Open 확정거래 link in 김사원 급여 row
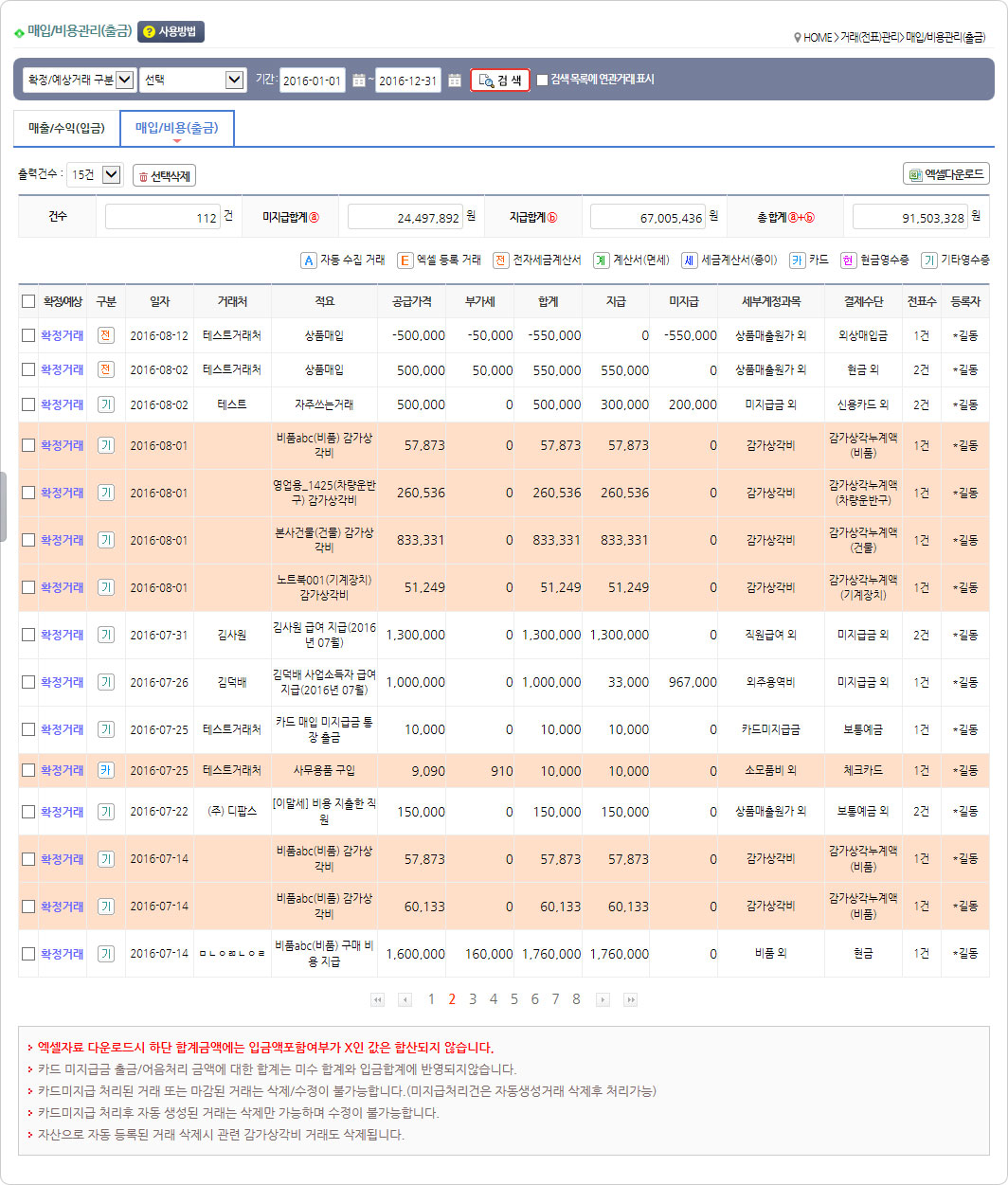 coord(62,635)
